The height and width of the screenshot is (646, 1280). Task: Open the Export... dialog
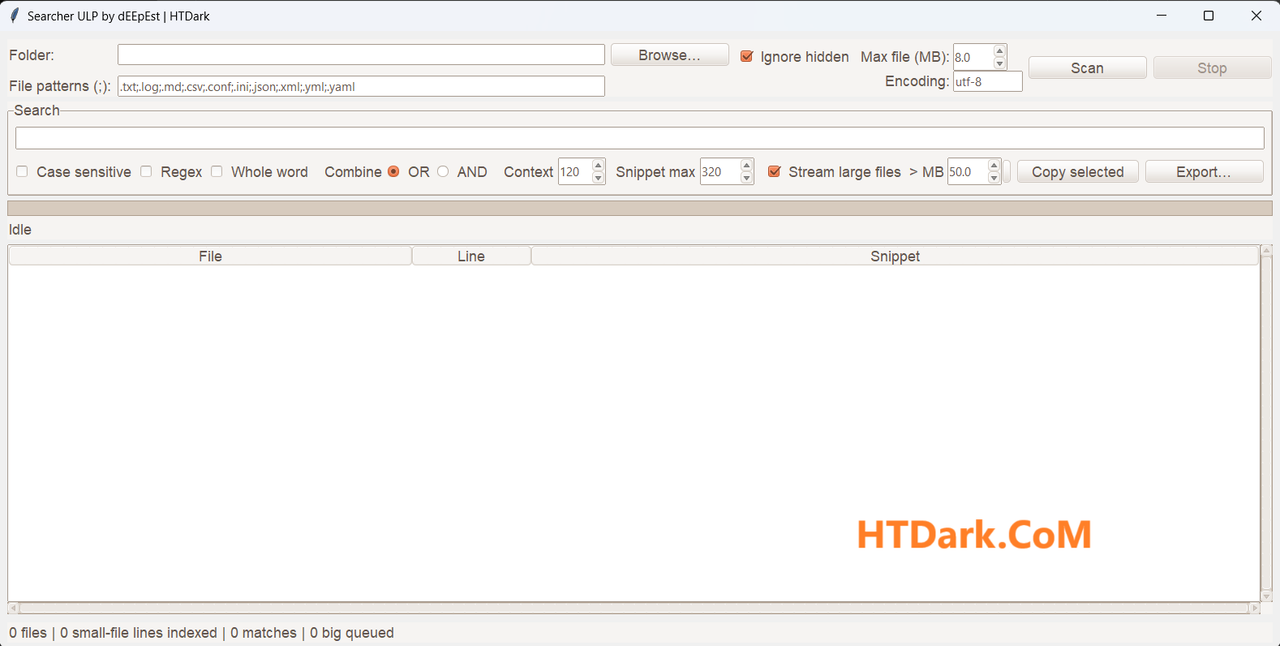[x=1203, y=172]
